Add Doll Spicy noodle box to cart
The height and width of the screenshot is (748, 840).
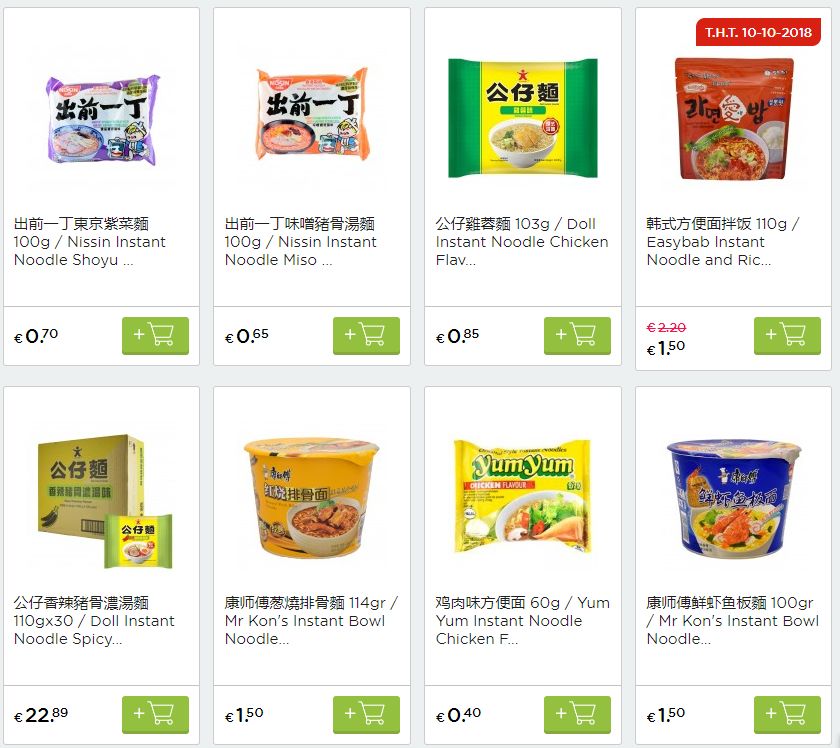point(155,714)
